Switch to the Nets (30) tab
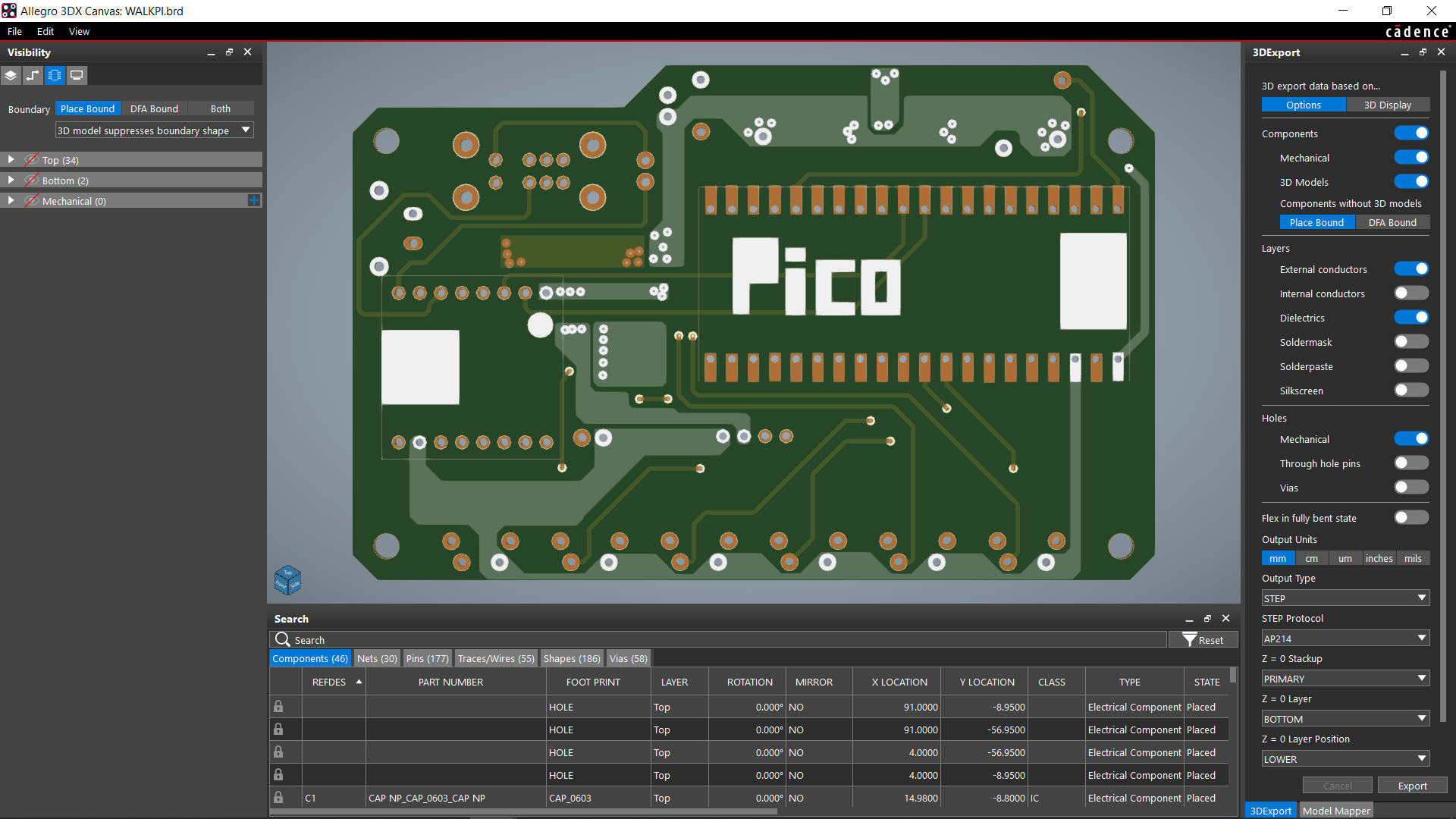Image resolution: width=1456 pixels, height=819 pixels. [377, 657]
